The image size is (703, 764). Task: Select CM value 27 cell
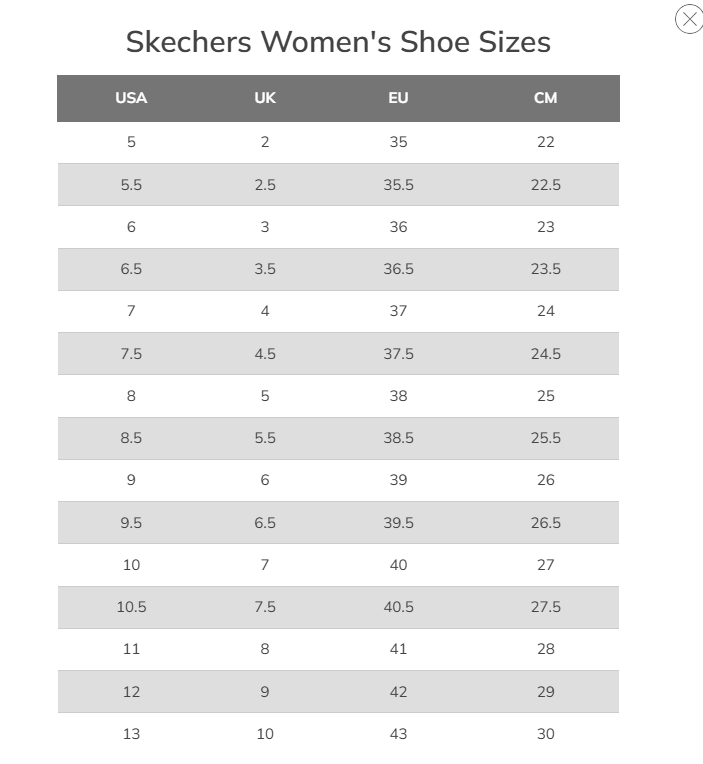546,565
